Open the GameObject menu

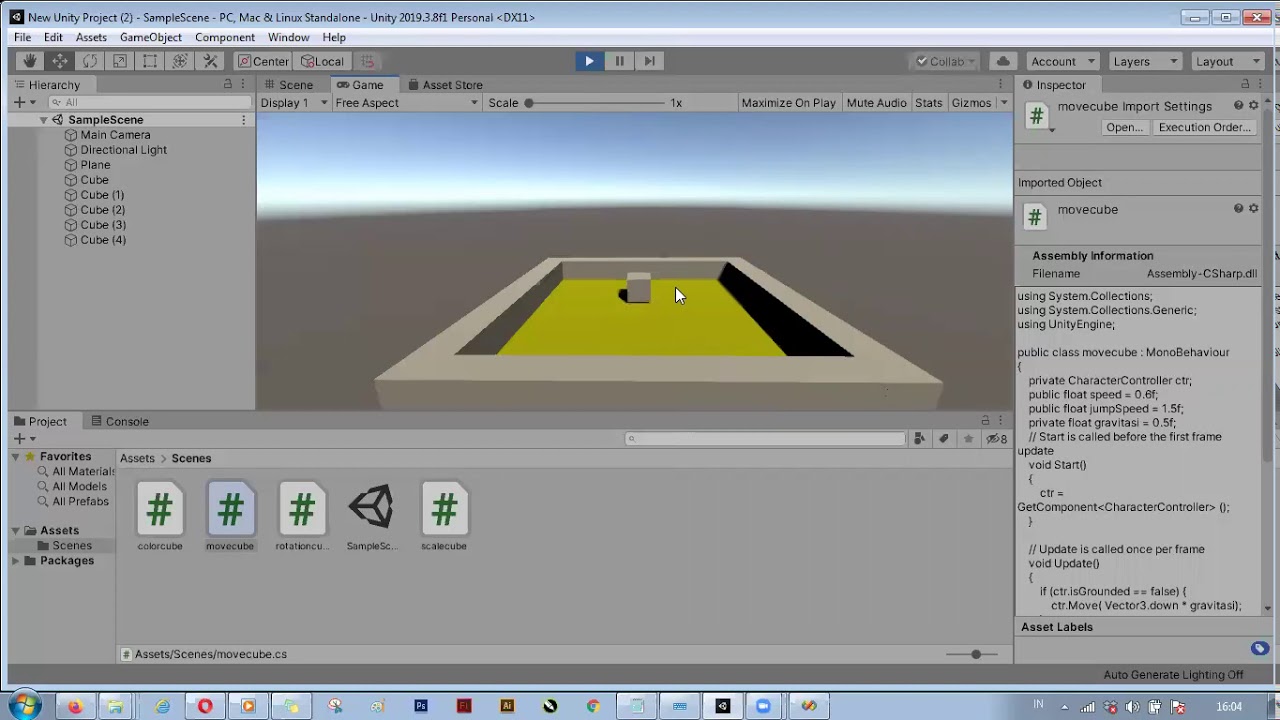coord(151,37)
